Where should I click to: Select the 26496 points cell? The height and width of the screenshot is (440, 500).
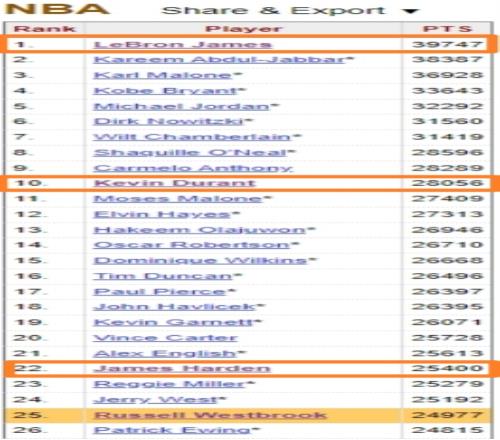(x=447, y=276)
